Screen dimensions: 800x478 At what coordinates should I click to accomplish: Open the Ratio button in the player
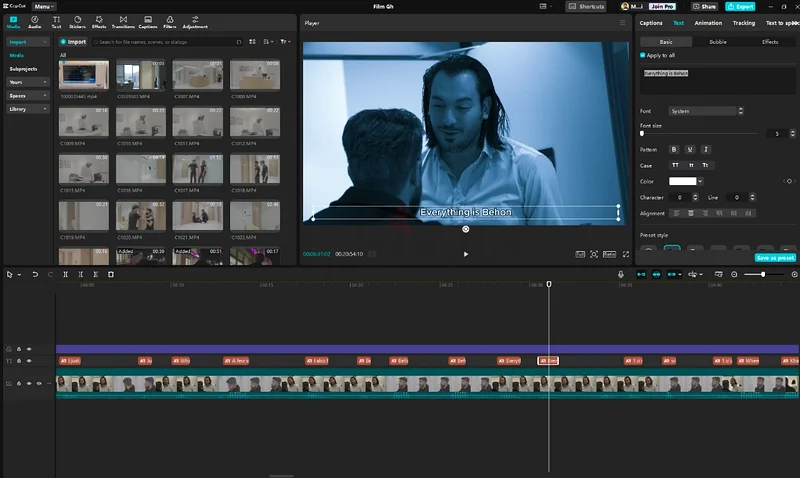tap(609, 254)
